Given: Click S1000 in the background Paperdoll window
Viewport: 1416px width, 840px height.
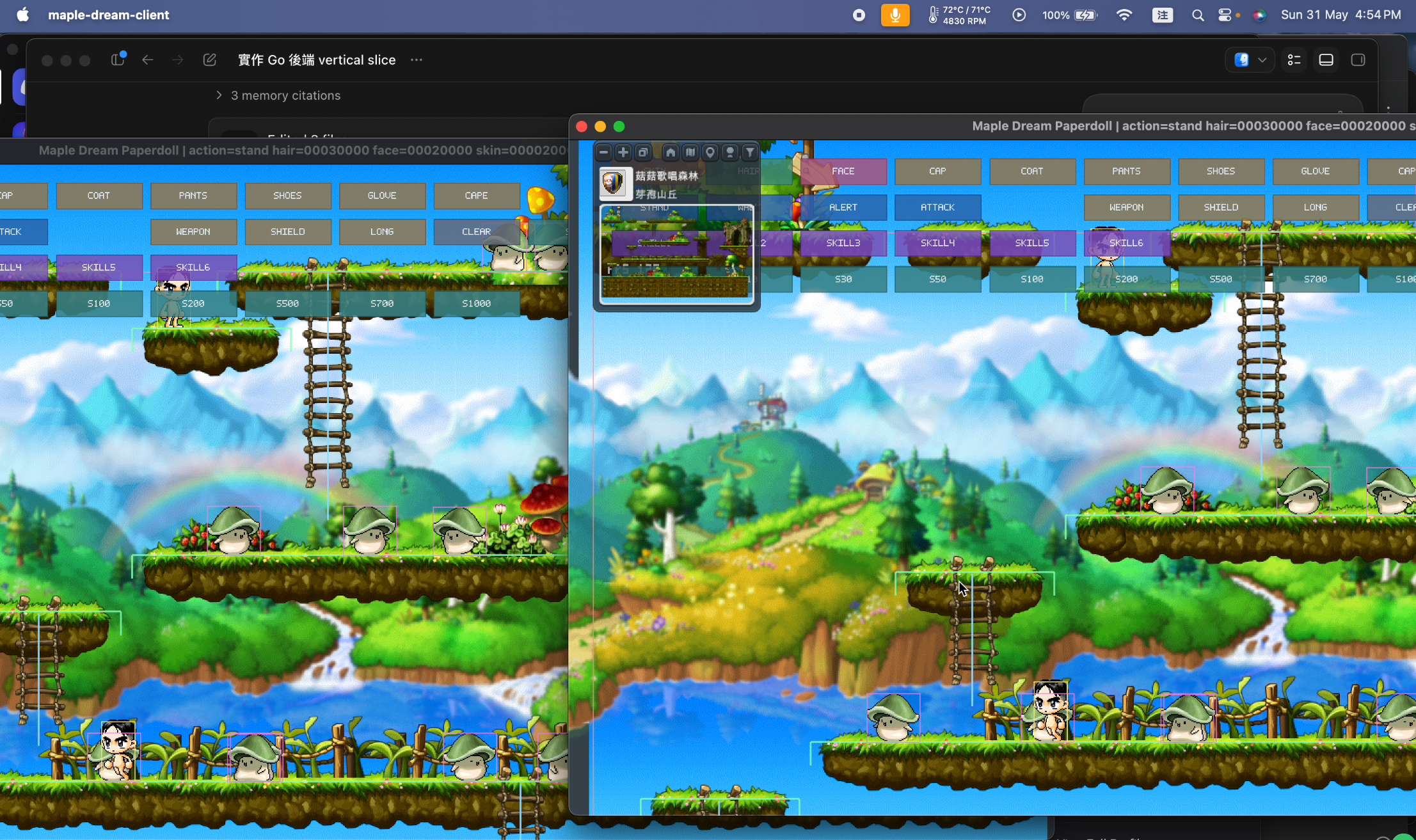Looking at the screenshot, I should pyautogui.click(x=477, y=303).
